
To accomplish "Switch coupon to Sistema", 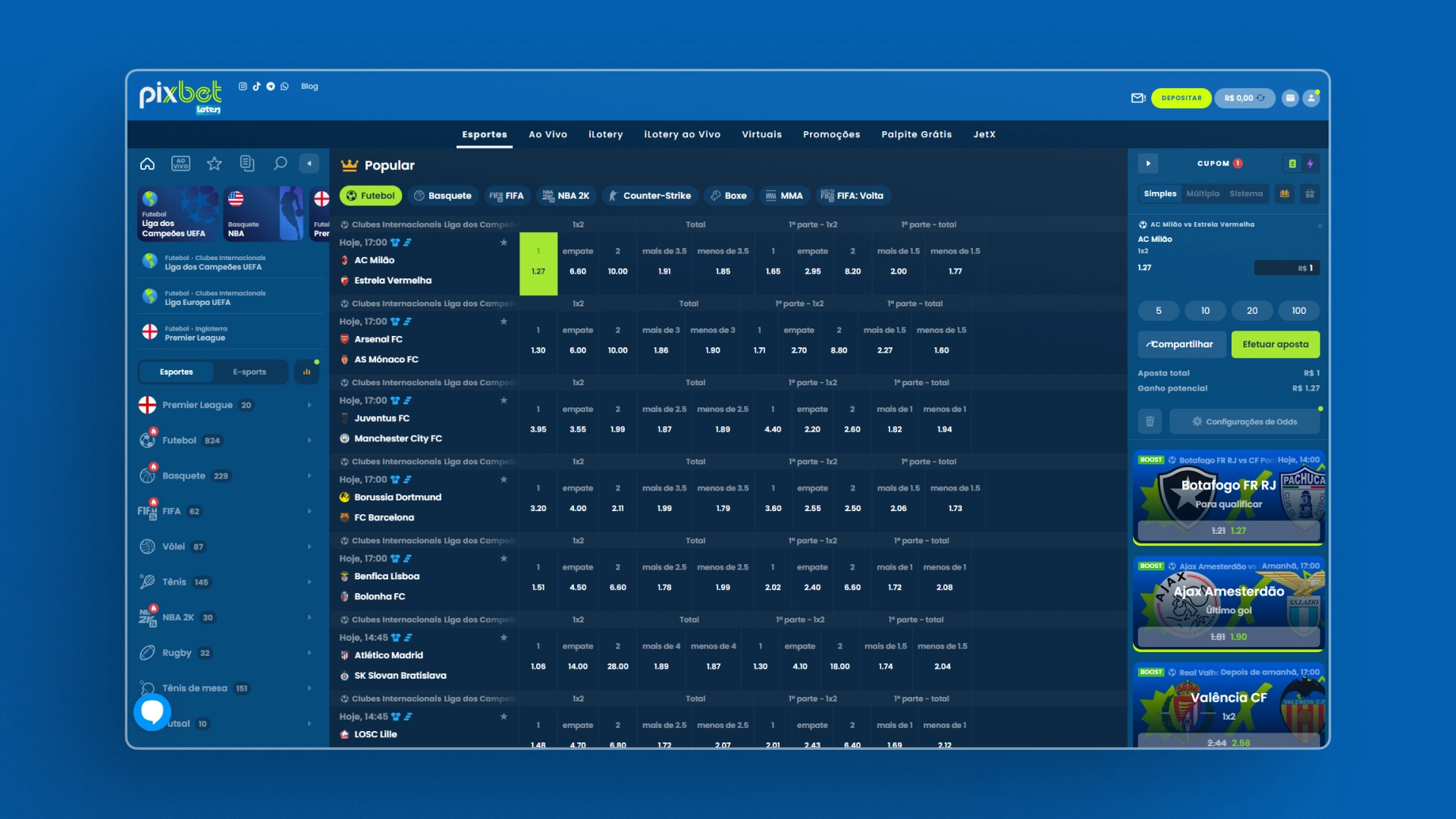I will coord(1246,194).
